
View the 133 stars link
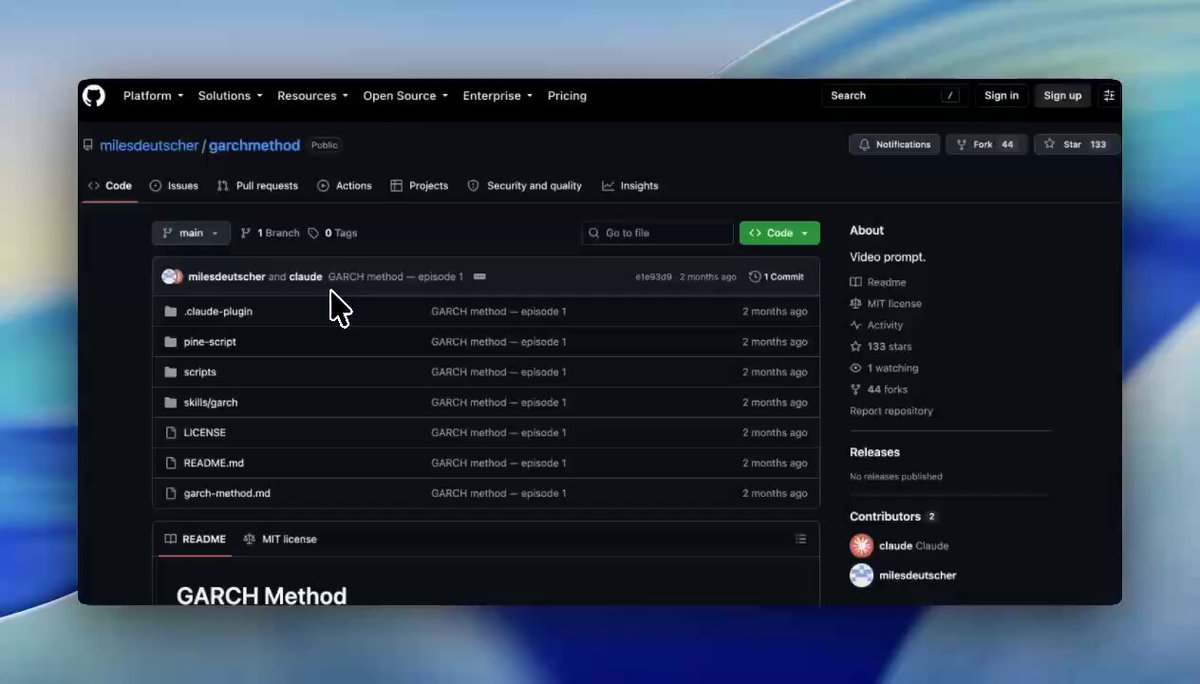881,347
